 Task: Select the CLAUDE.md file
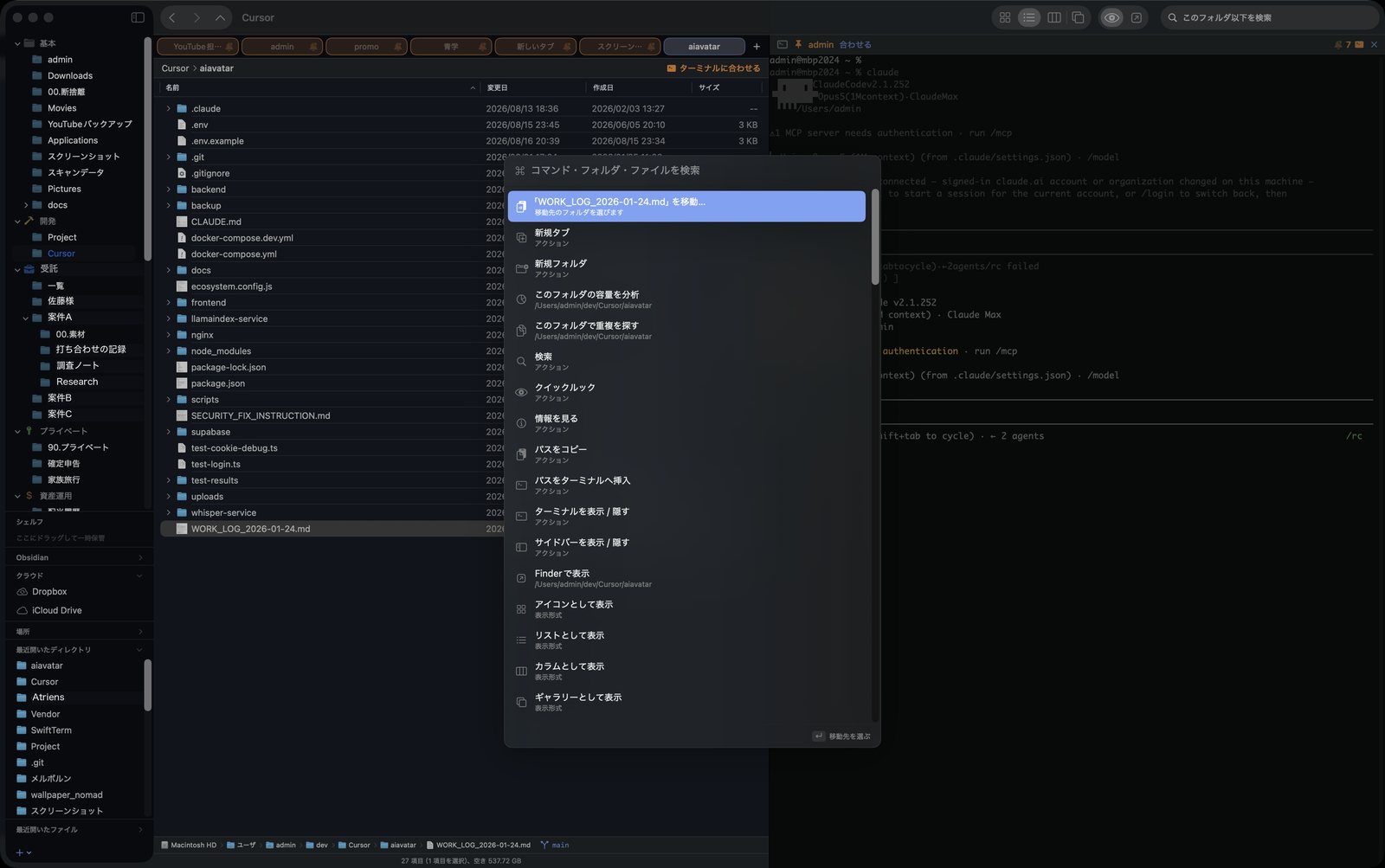pyautogui.click(x=216, y=222)
